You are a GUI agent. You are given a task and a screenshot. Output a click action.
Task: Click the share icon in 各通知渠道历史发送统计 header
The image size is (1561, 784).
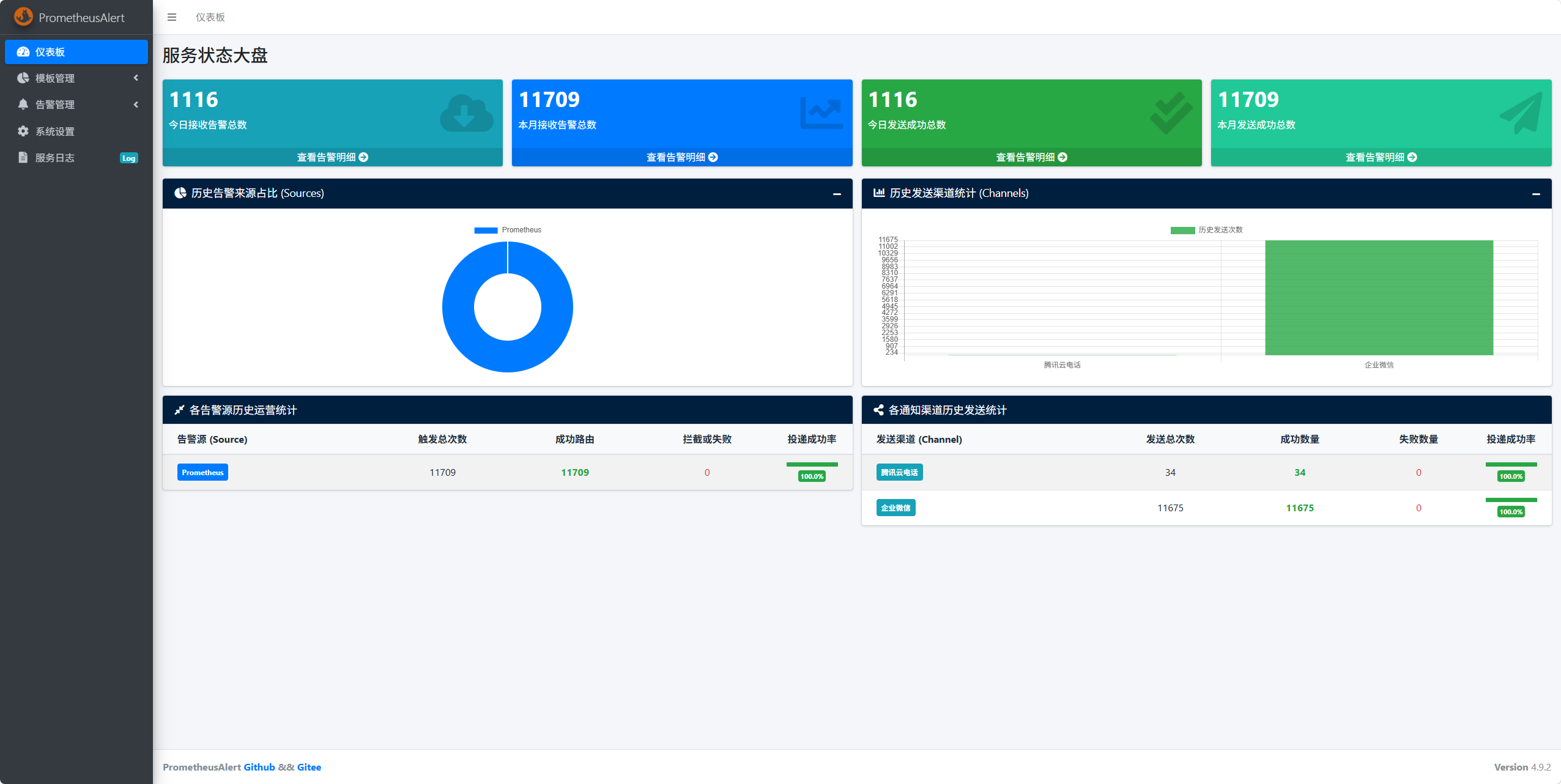pyautogui.click(x=878, y=410)
